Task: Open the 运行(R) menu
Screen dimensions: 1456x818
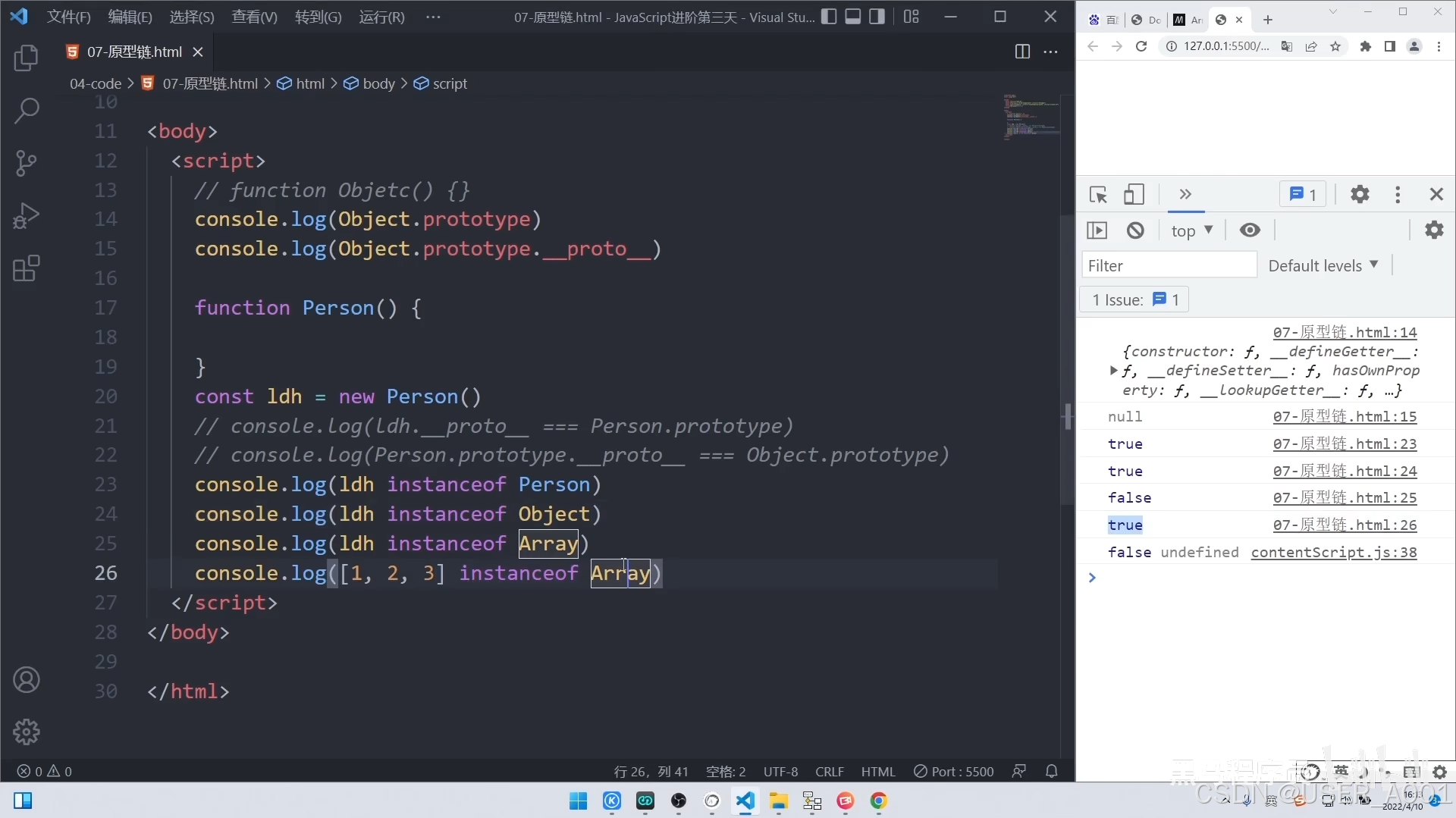Action: (x=381, y=17)
